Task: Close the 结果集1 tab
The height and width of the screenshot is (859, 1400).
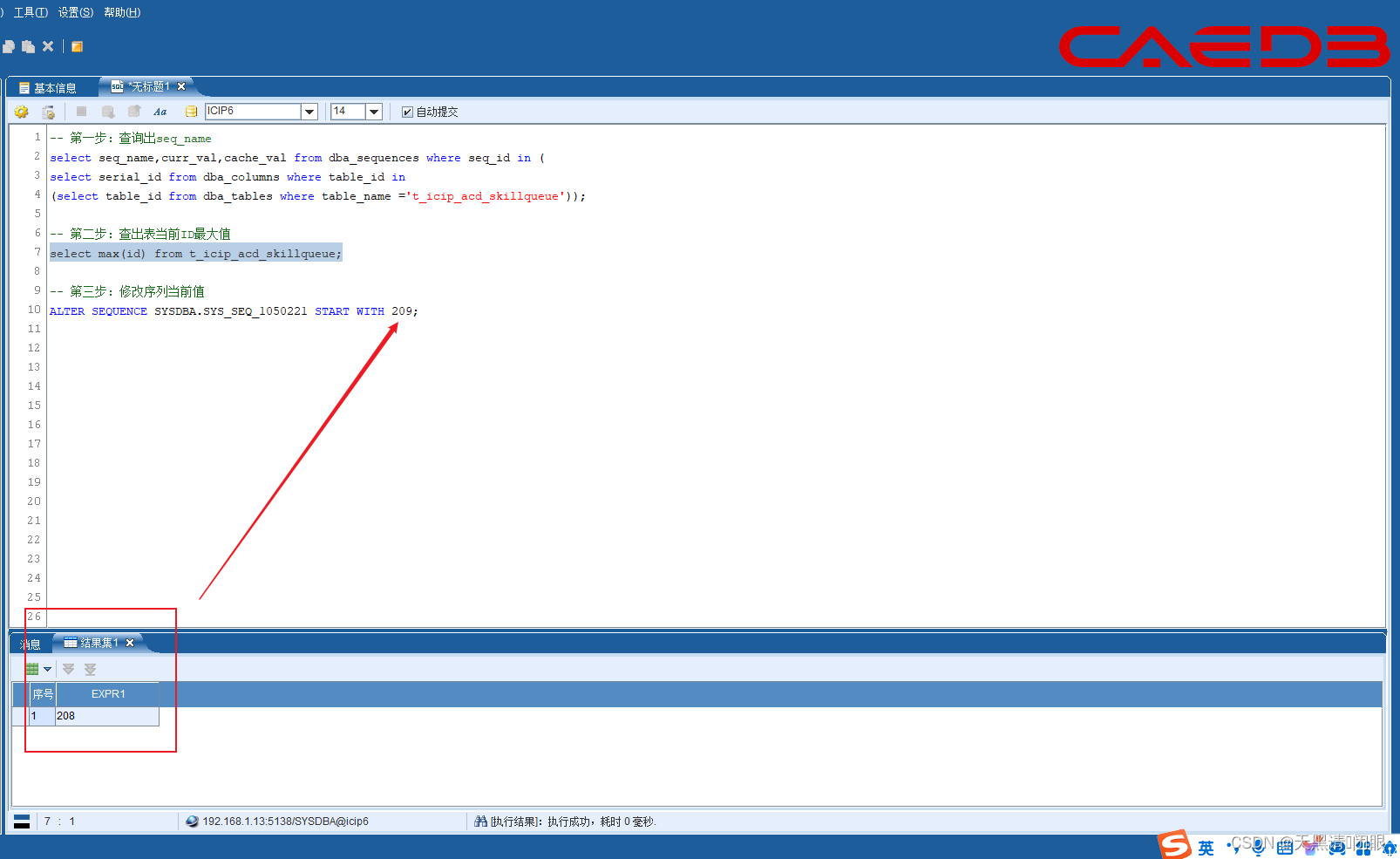Action: tap(130, 643)
